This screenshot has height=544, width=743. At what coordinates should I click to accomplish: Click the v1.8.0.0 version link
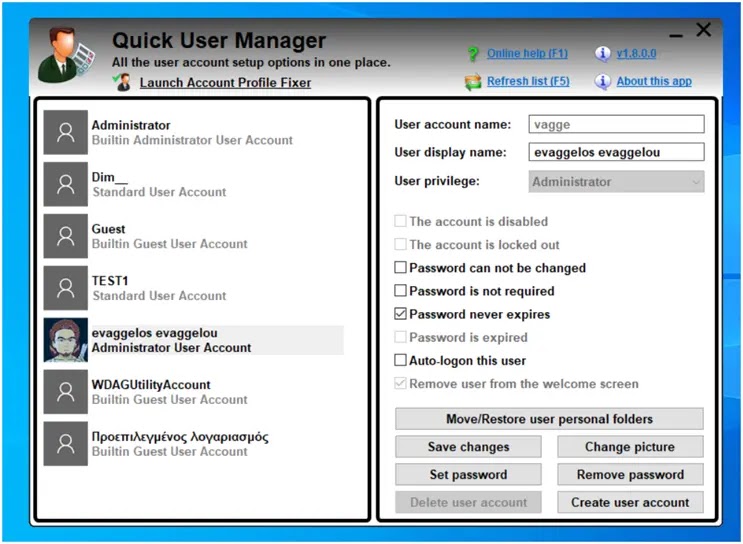coord(636,53)
